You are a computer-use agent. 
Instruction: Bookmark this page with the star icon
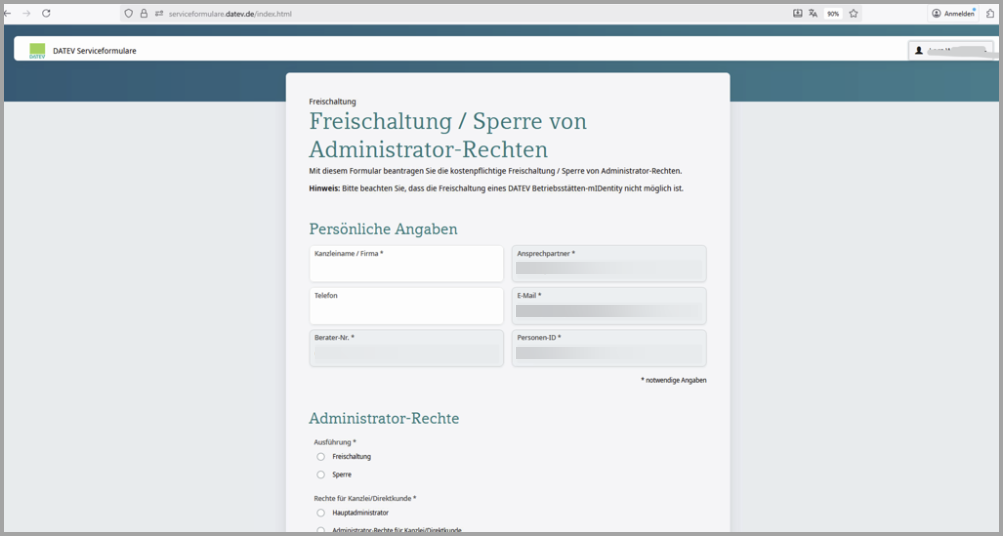click(x=854, y=14)
